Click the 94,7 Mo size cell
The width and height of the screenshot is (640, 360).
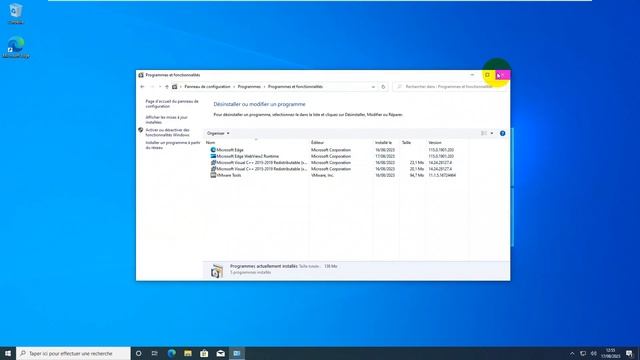click(417, 175)
